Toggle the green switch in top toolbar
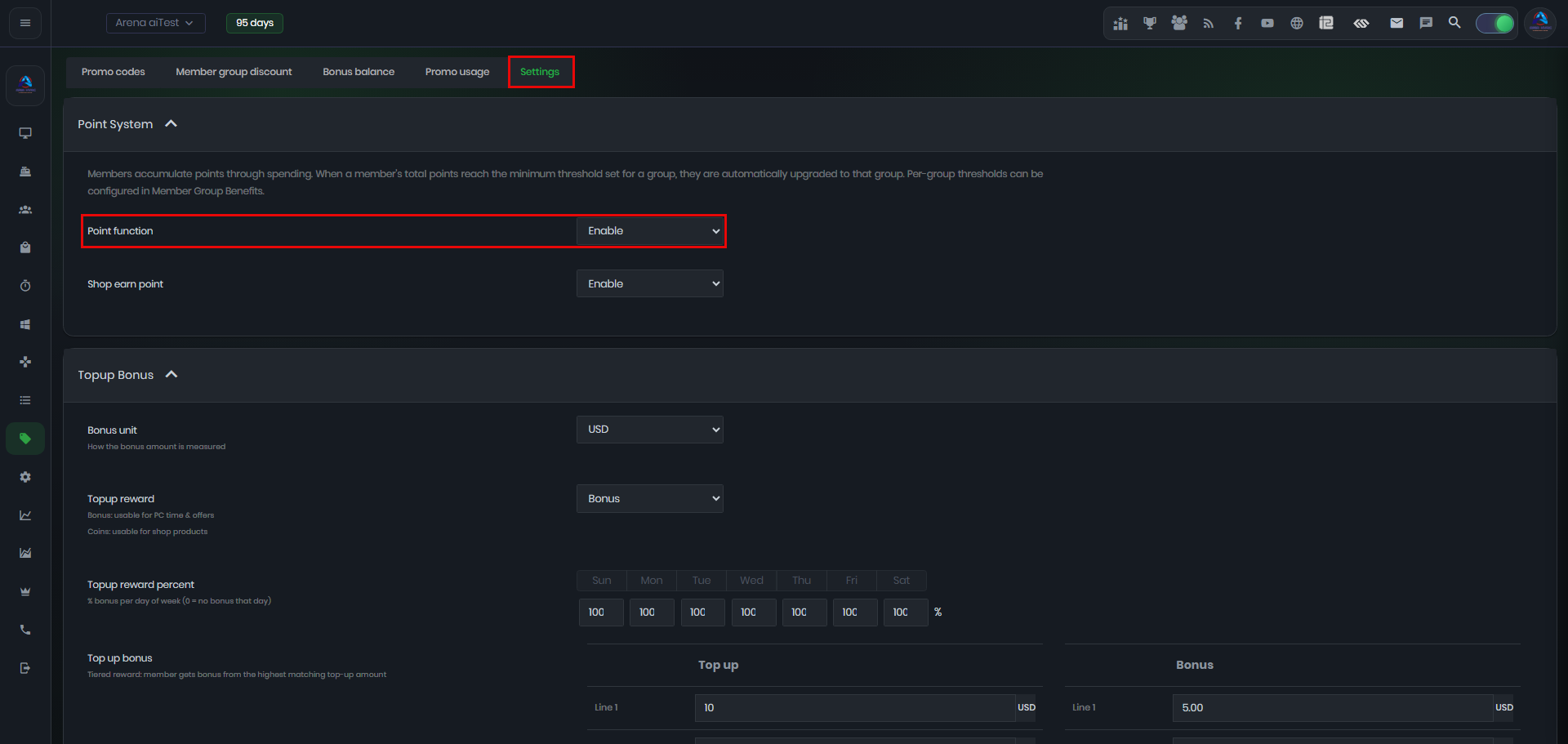This screenshot has height=744, width=1568. (1494, 24)
